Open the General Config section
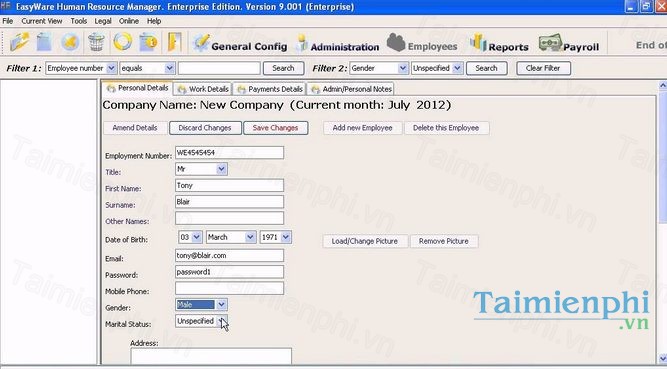The height and width of the screenshot is (369, 667). pyautogui.click(x=240, y=44)
